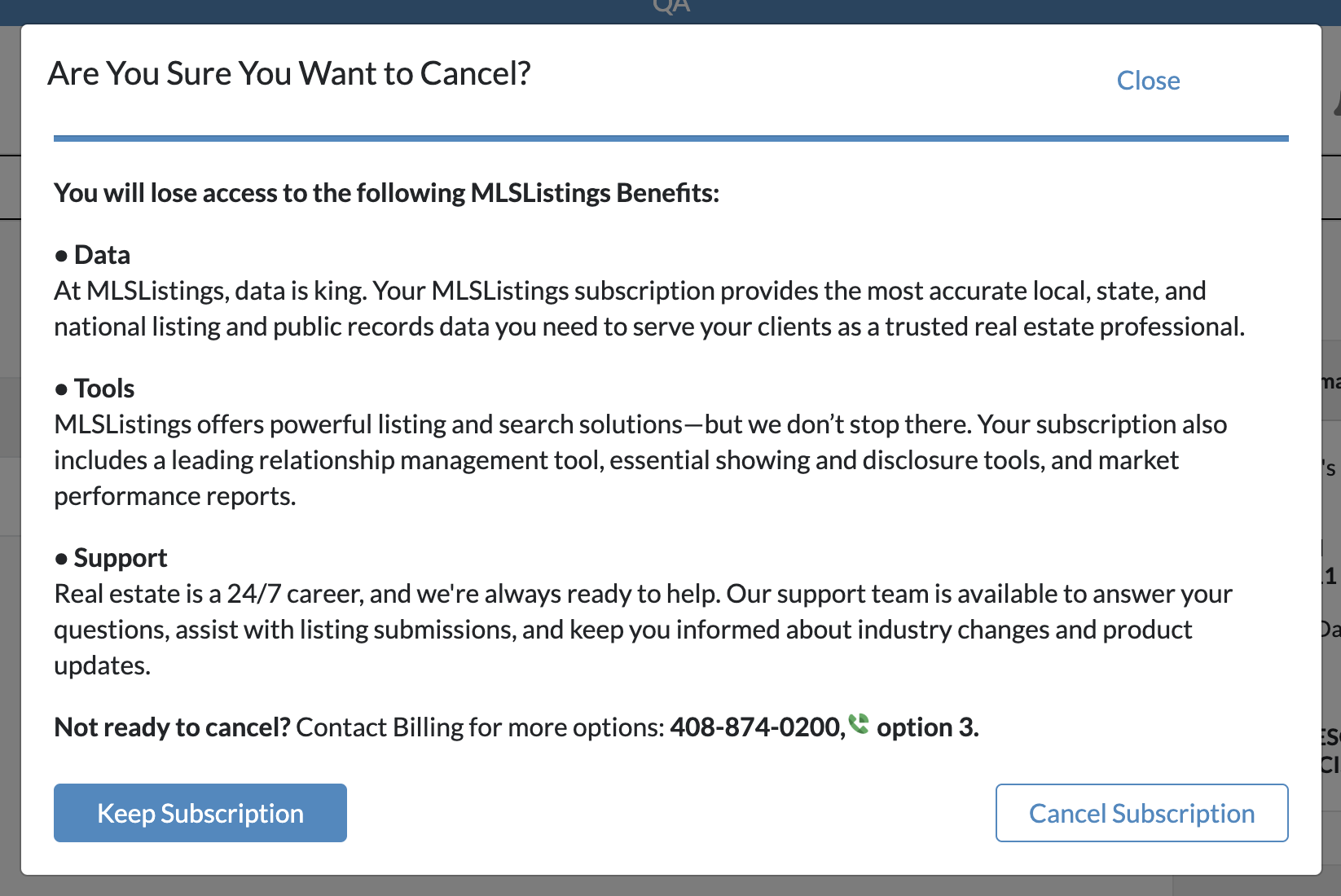
Task: Click the blue divider line under the heading
Action: 670,137
